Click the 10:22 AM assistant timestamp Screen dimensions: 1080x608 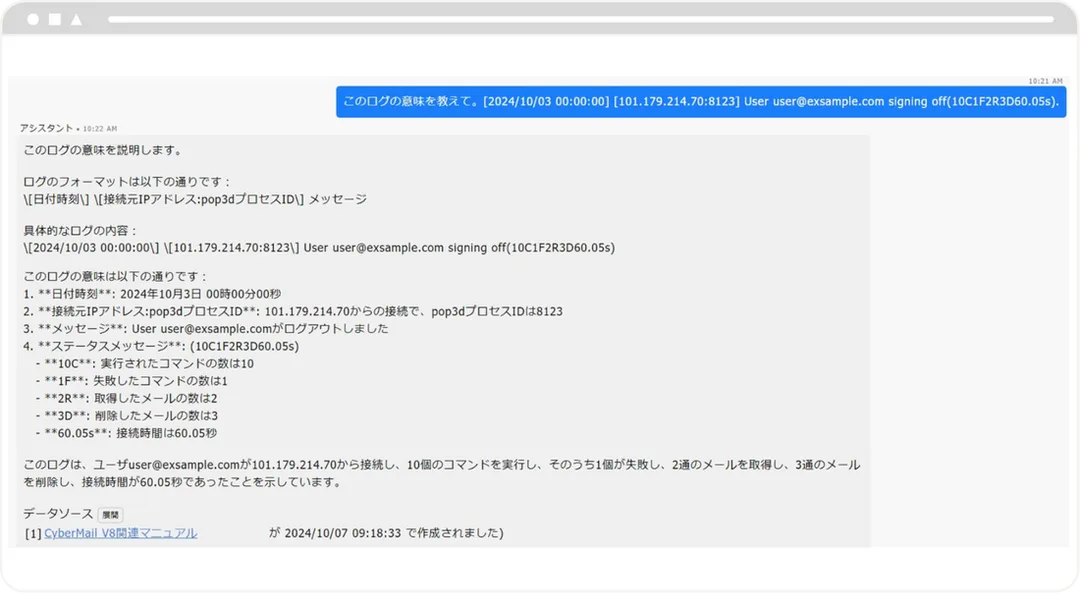100,129
